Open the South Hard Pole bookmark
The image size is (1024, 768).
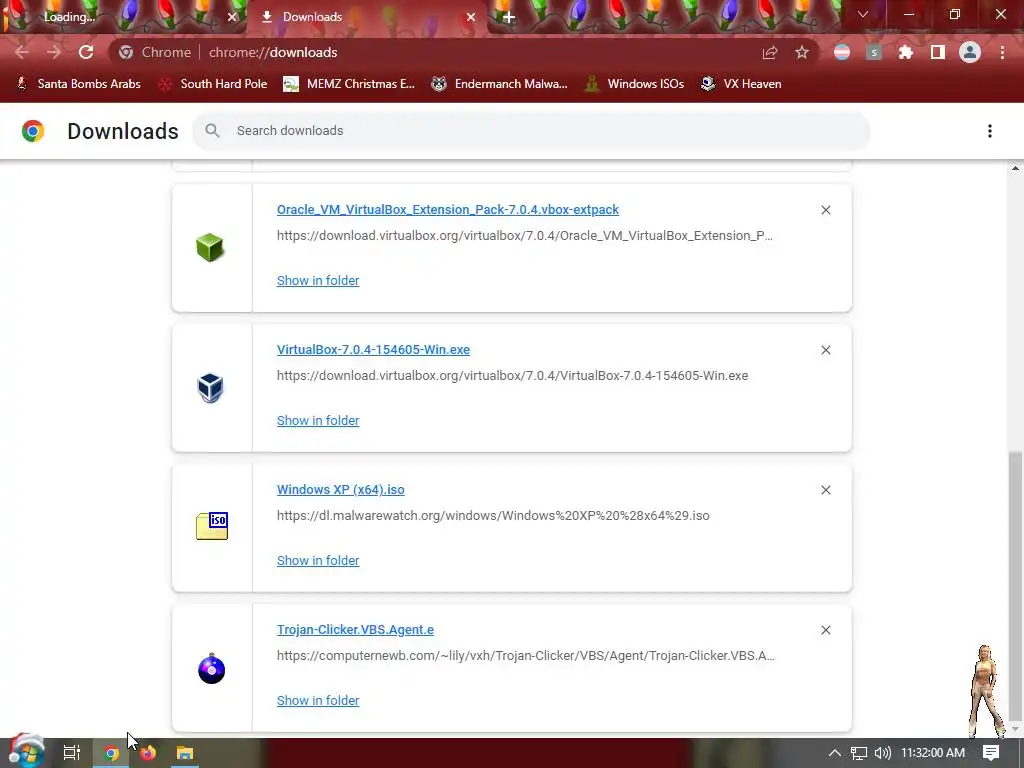click(214, 84)
